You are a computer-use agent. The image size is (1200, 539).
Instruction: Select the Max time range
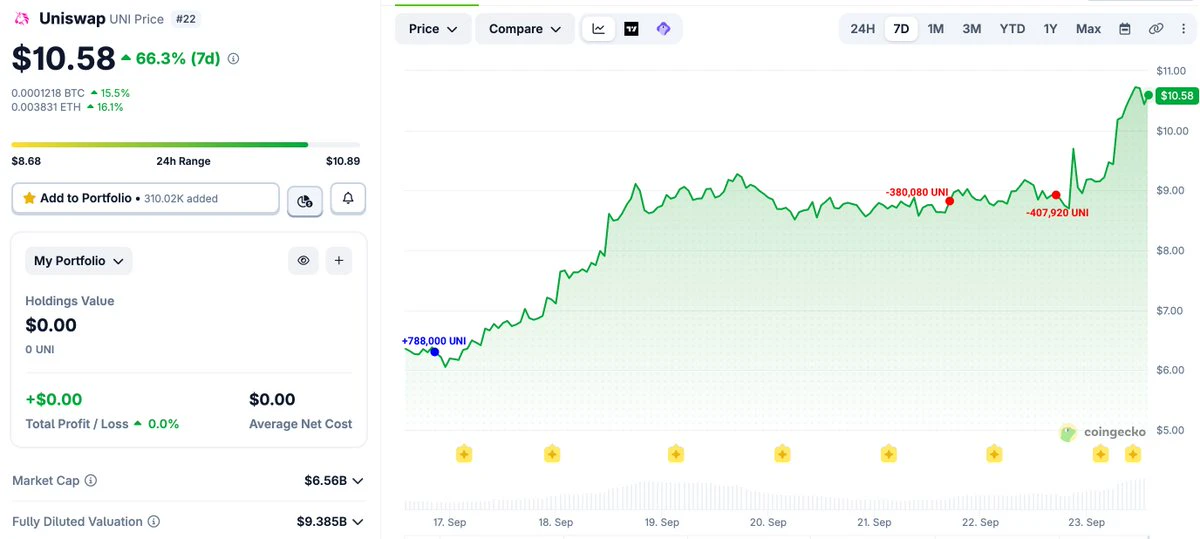1088,29
